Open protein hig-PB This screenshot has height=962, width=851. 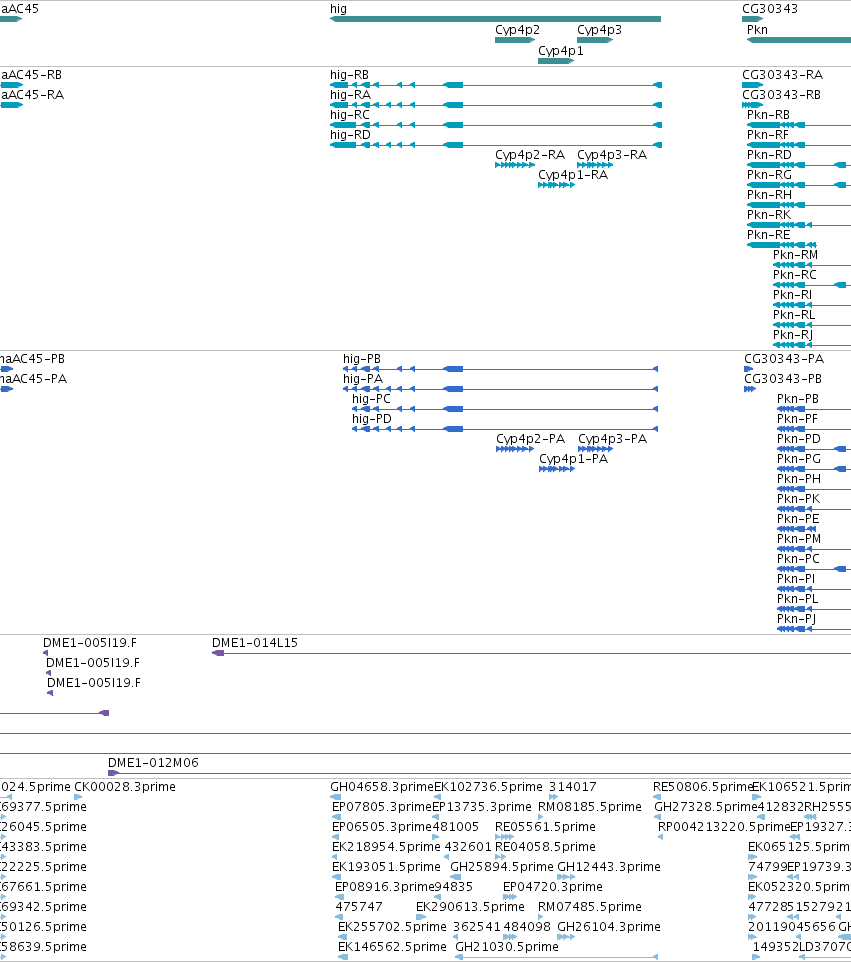[361, 359]
